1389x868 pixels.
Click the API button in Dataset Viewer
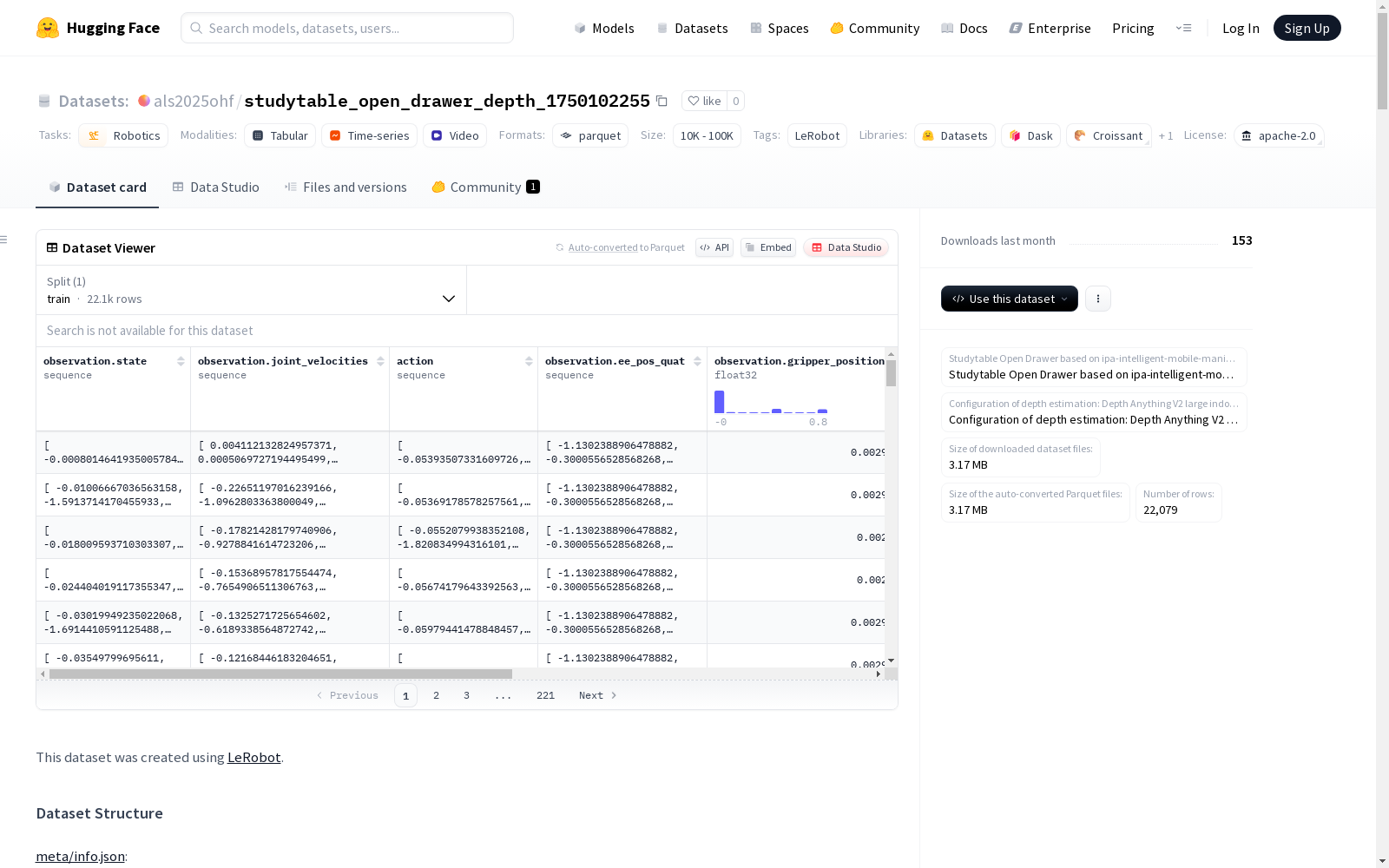point(714,247)
